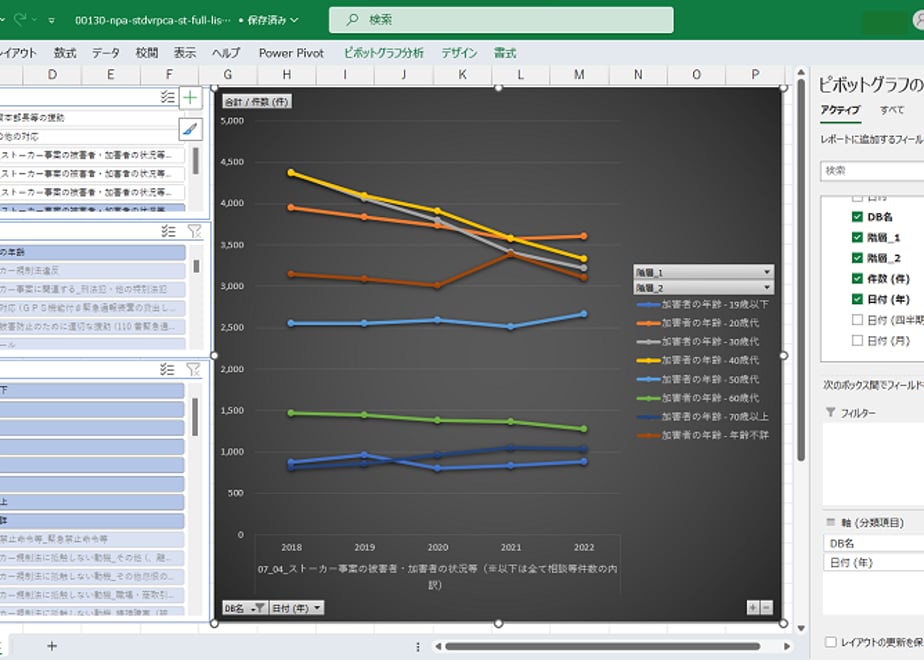The image size is (924, 660).
Task: Check the 日付 (四半期) field checkbox
Action: click(x=857, y=320)
